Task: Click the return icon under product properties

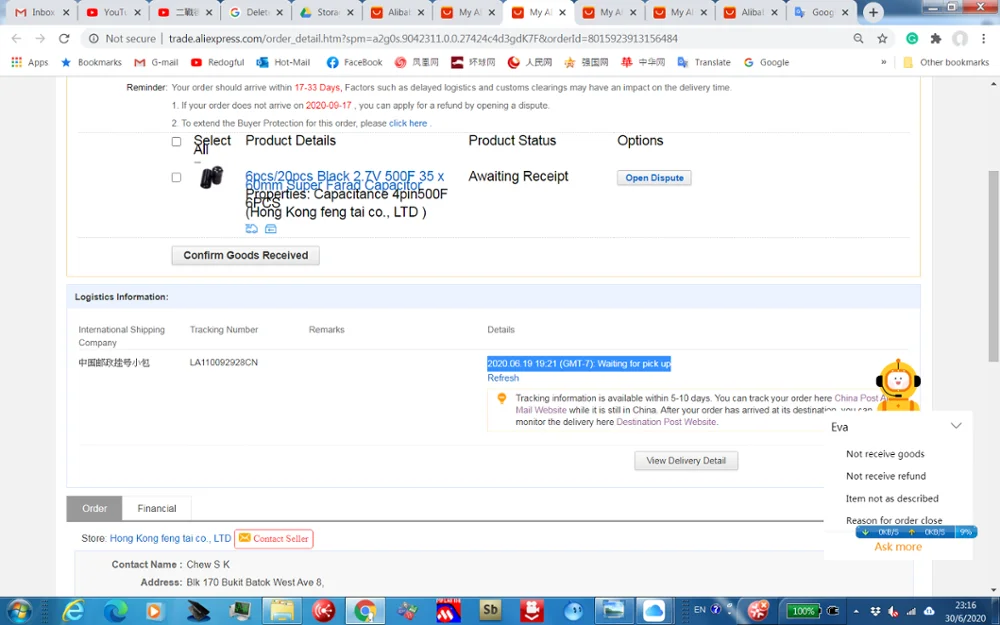Action: (x=251, y=228)
